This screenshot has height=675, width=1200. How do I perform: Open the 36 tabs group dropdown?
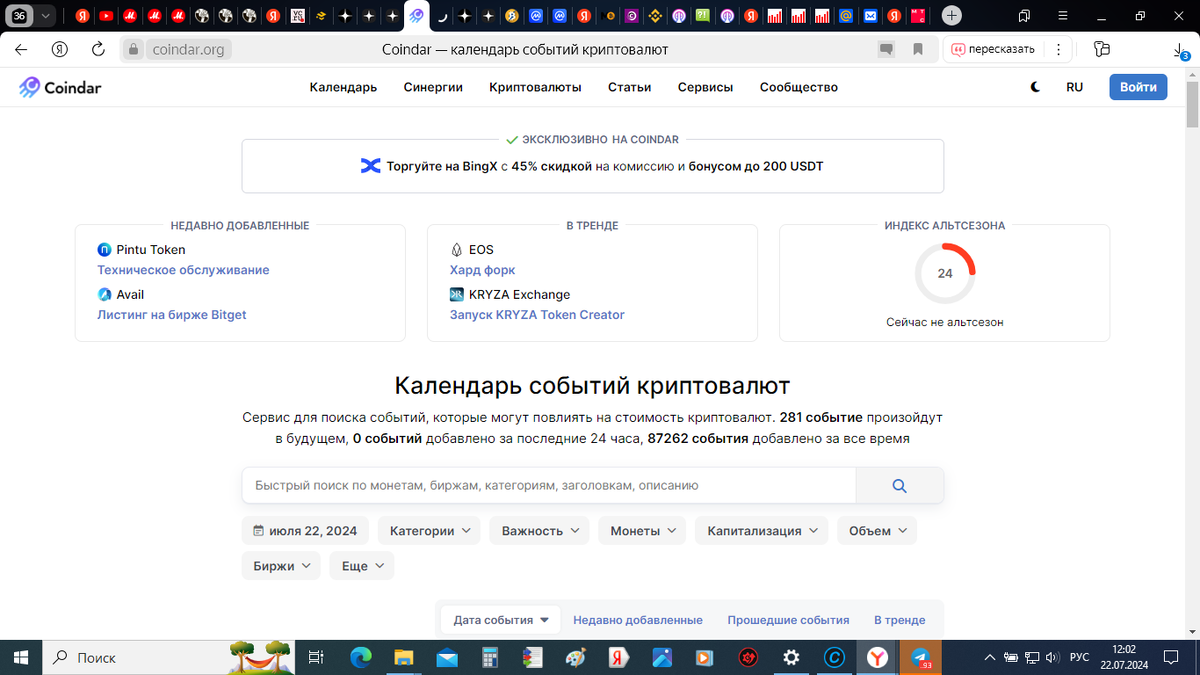[33, 16]
